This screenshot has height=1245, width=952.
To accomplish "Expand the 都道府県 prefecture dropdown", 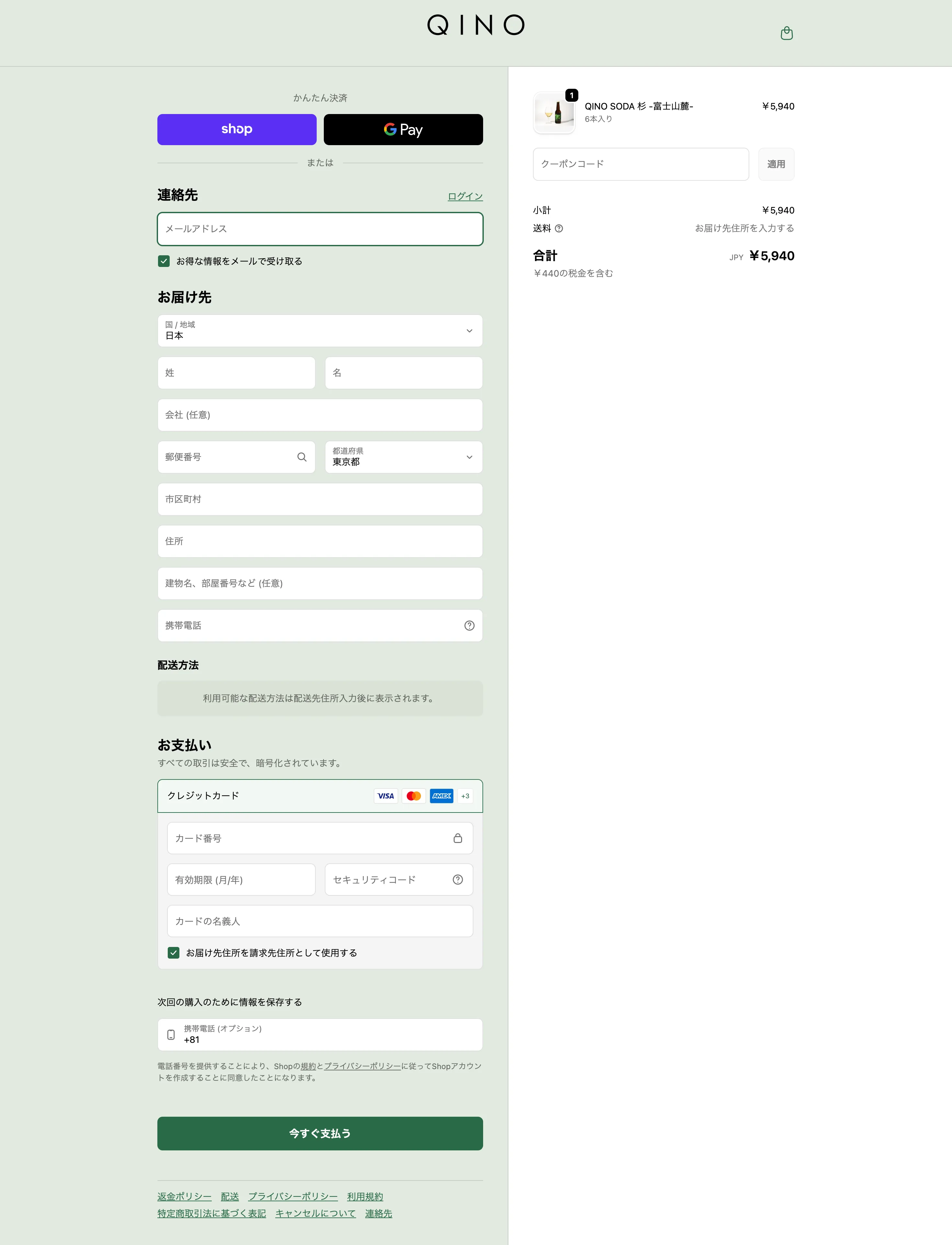I will [x=403, y=457].
